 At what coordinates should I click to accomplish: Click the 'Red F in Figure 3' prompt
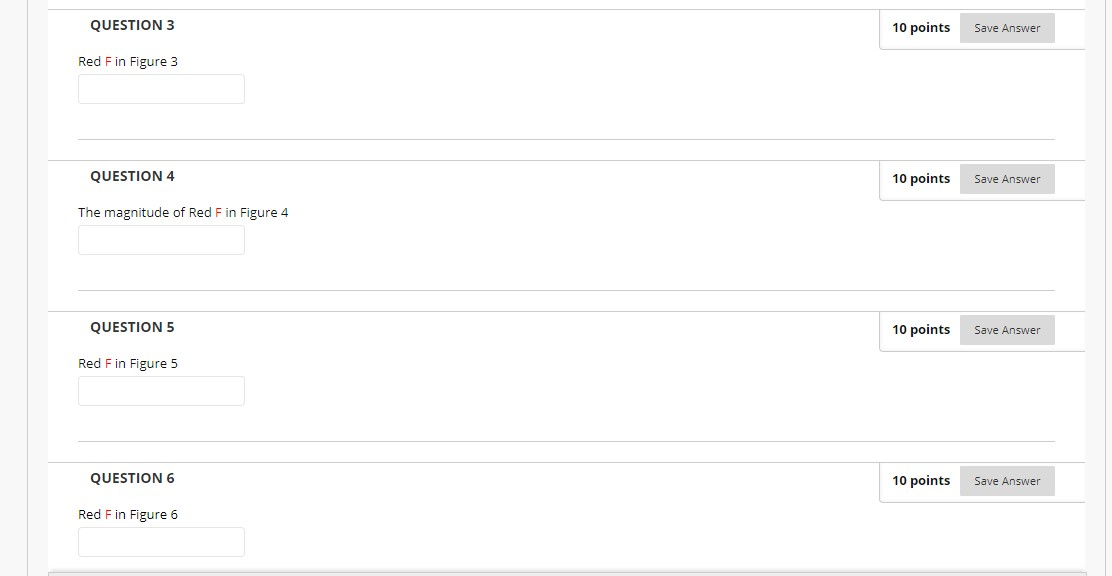pos(128,62)
